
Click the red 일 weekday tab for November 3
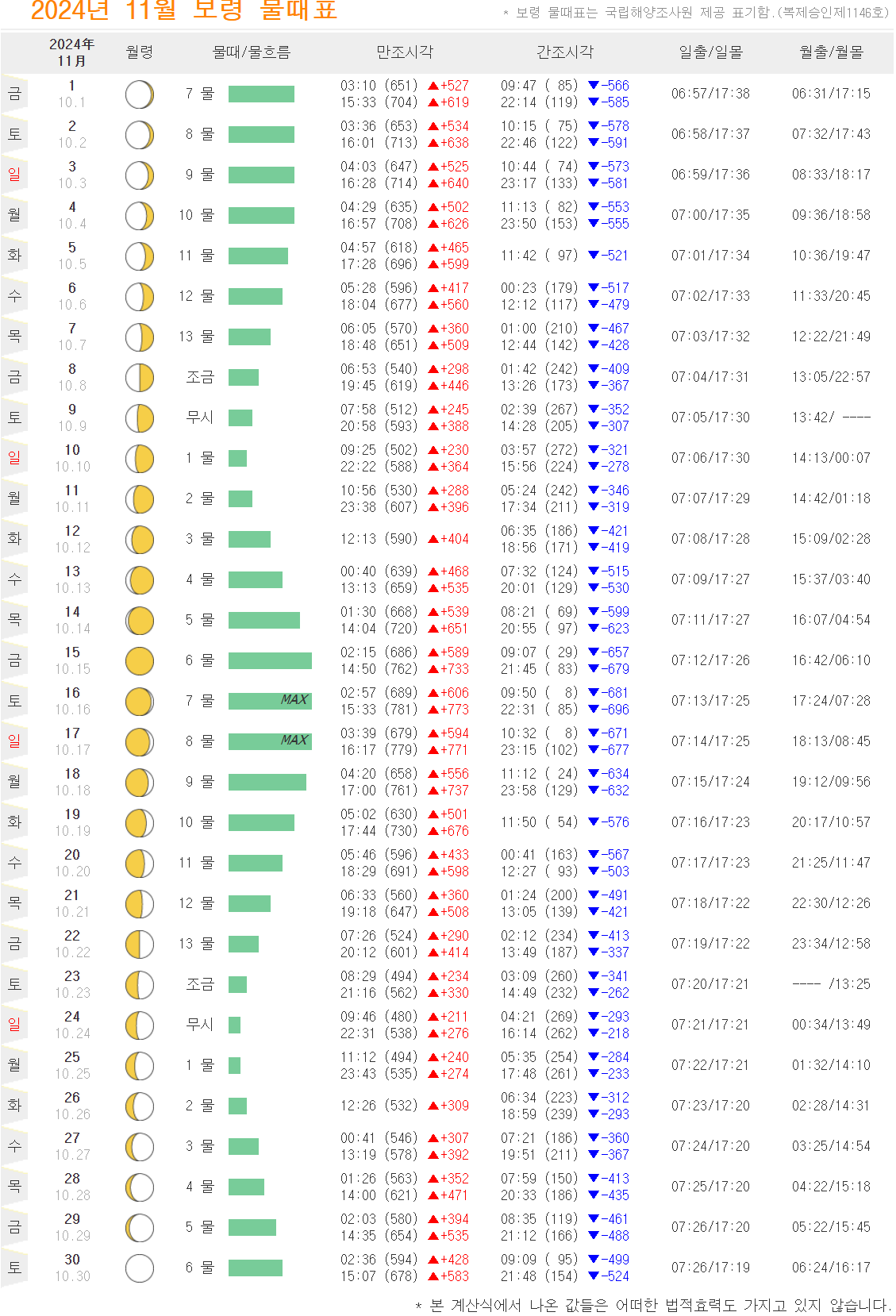click(x=14, y=175)
